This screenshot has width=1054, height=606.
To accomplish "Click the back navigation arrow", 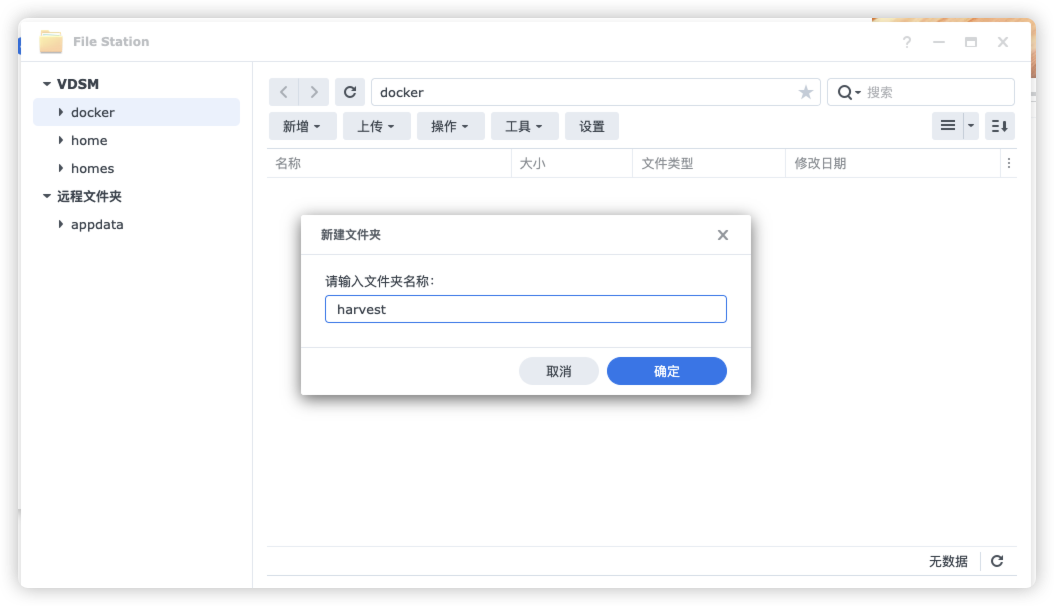I will point(284,92).
